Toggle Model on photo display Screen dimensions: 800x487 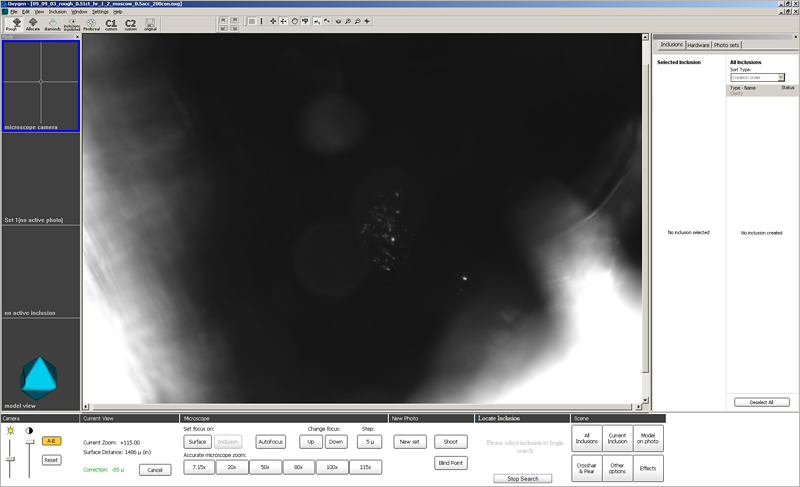pyautogui.click(x=648, y=438)
